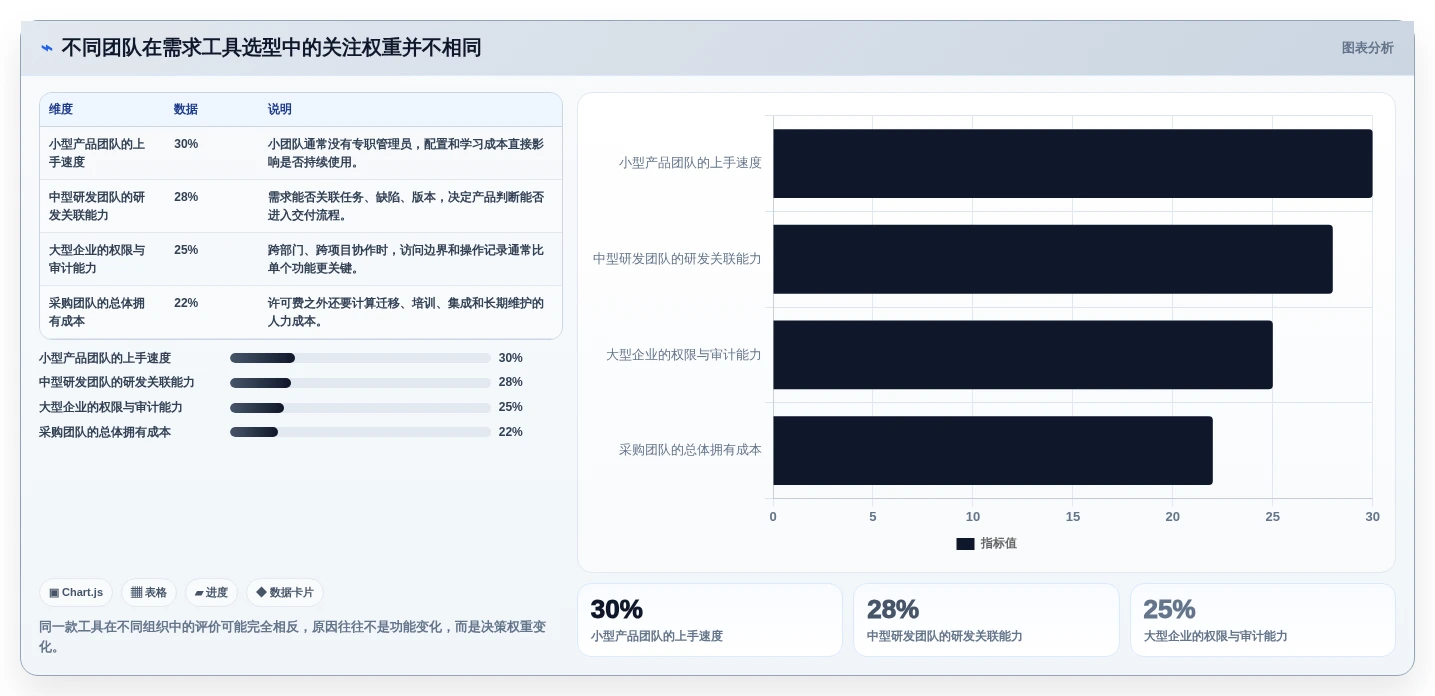Click progress bar for 小型产品团队的上手速度
This screenshot has width=1435, height=696.
[x=360, y=358]
